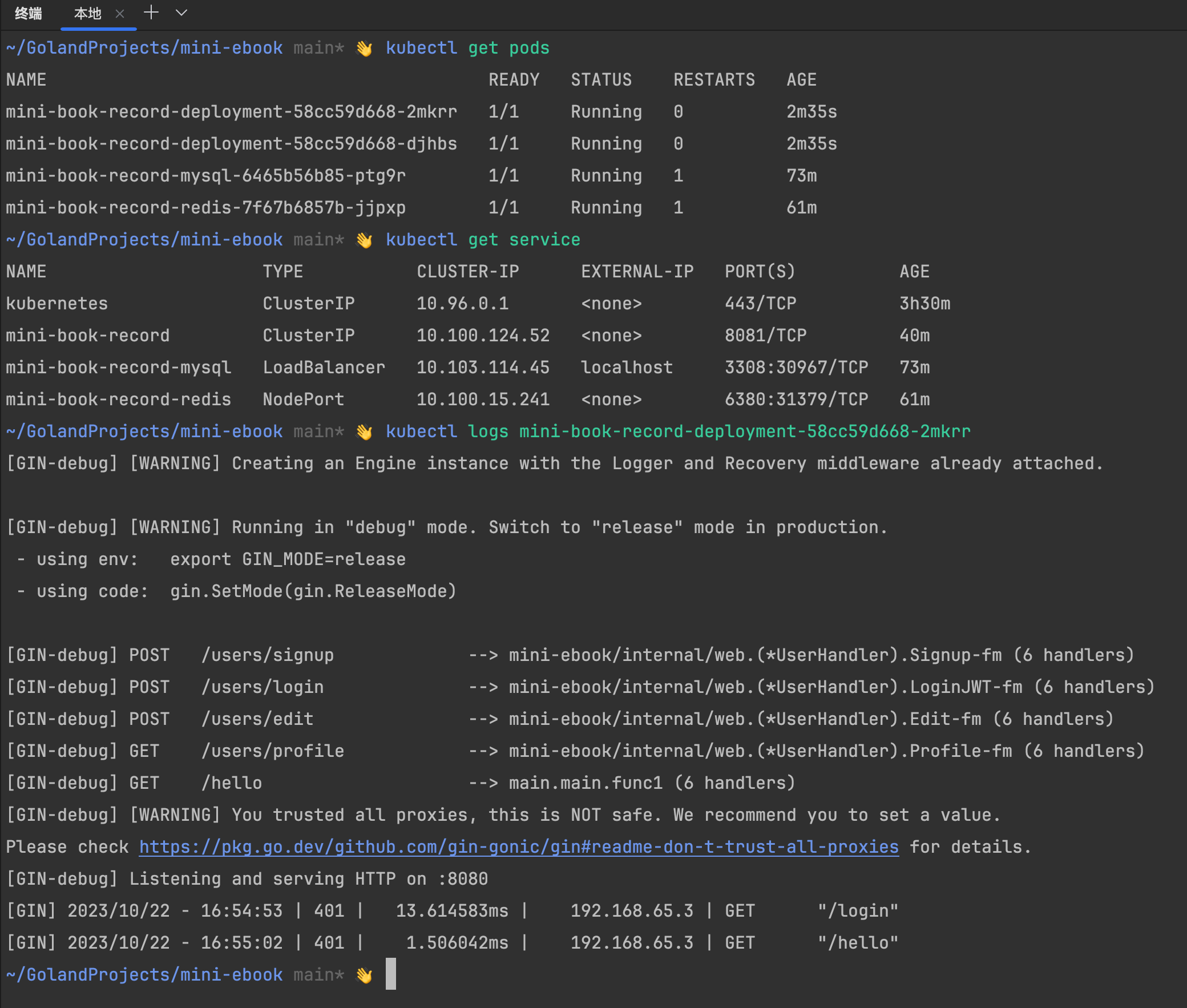Click 'export GIN_MODE=release' text
This screenshot has height=1008, width=1187.
pos(288,559)
